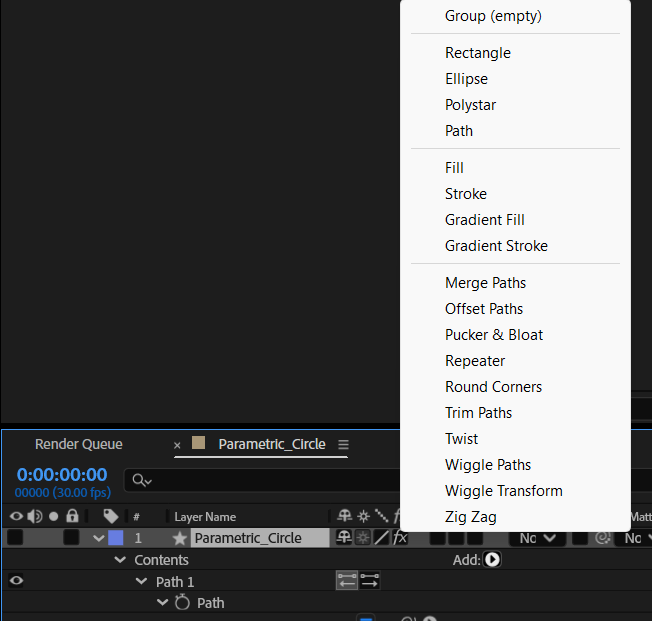Select Round Corners in the menu
The width and height of the screenshot is (652, 621).
coord(494,387)
